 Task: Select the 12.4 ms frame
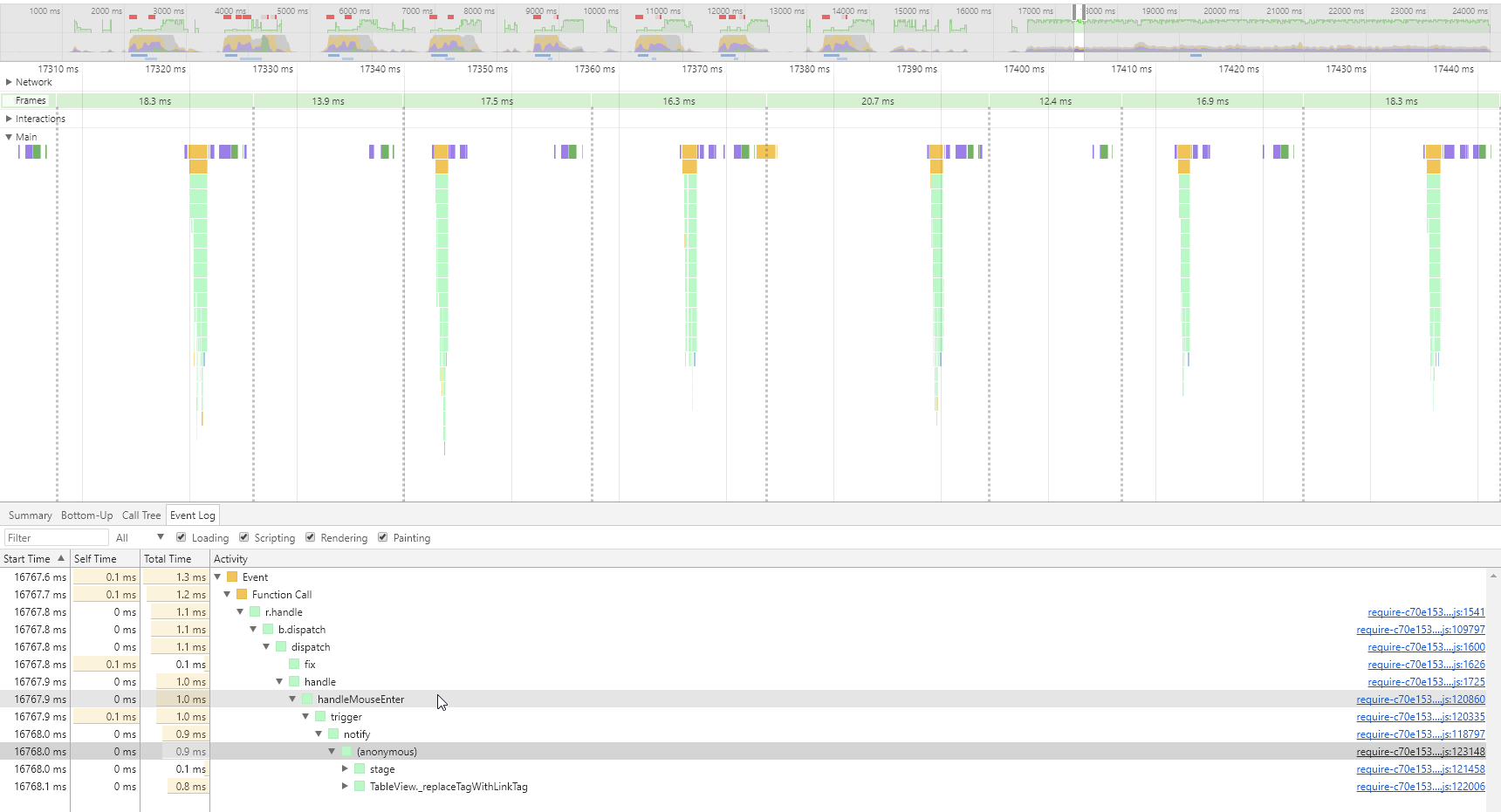coord(1055,101)
